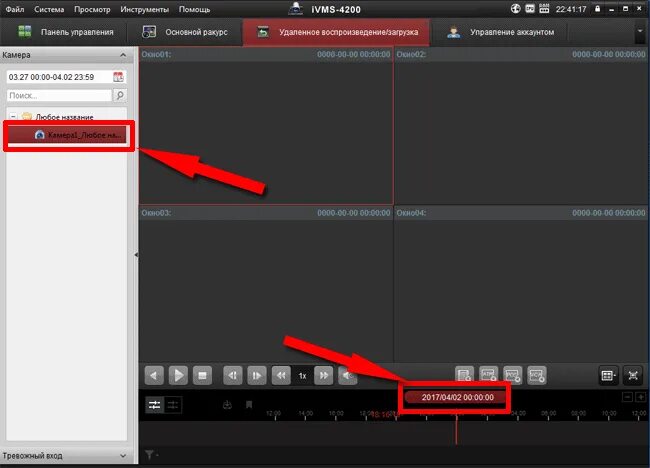Screen dimensions: 650x468
Task: Hide the left camera panel with arrow handle
Action: [136, 255]
